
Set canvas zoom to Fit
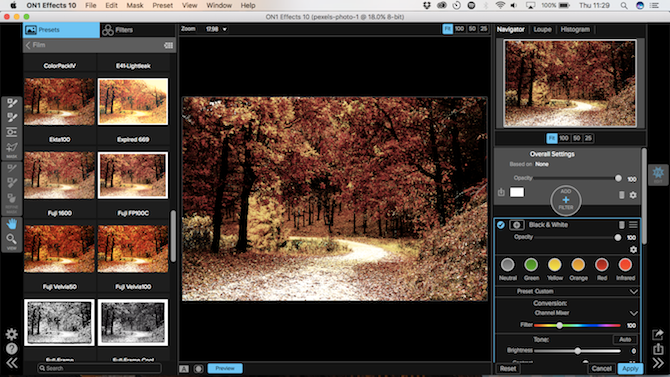pos(447,29)
